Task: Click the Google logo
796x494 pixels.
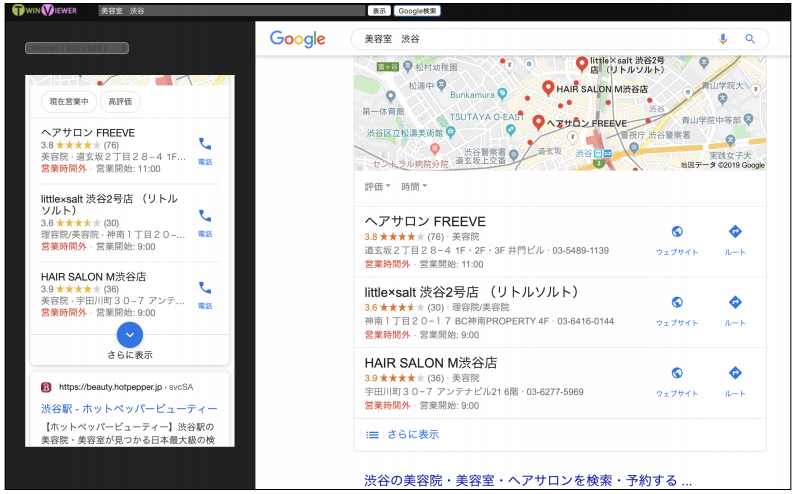Action: pos(297,39)
